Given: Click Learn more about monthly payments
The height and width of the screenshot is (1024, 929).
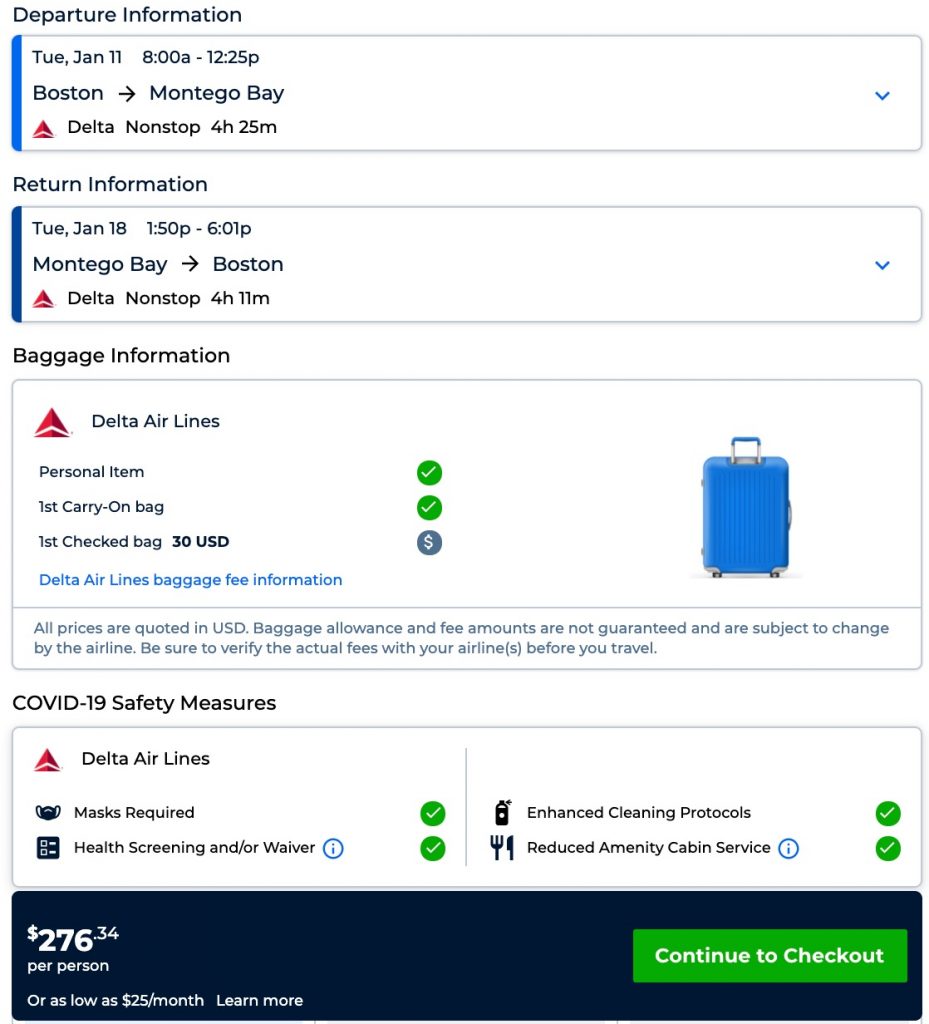Looking at the screenshot, I should coord(259,1000).
